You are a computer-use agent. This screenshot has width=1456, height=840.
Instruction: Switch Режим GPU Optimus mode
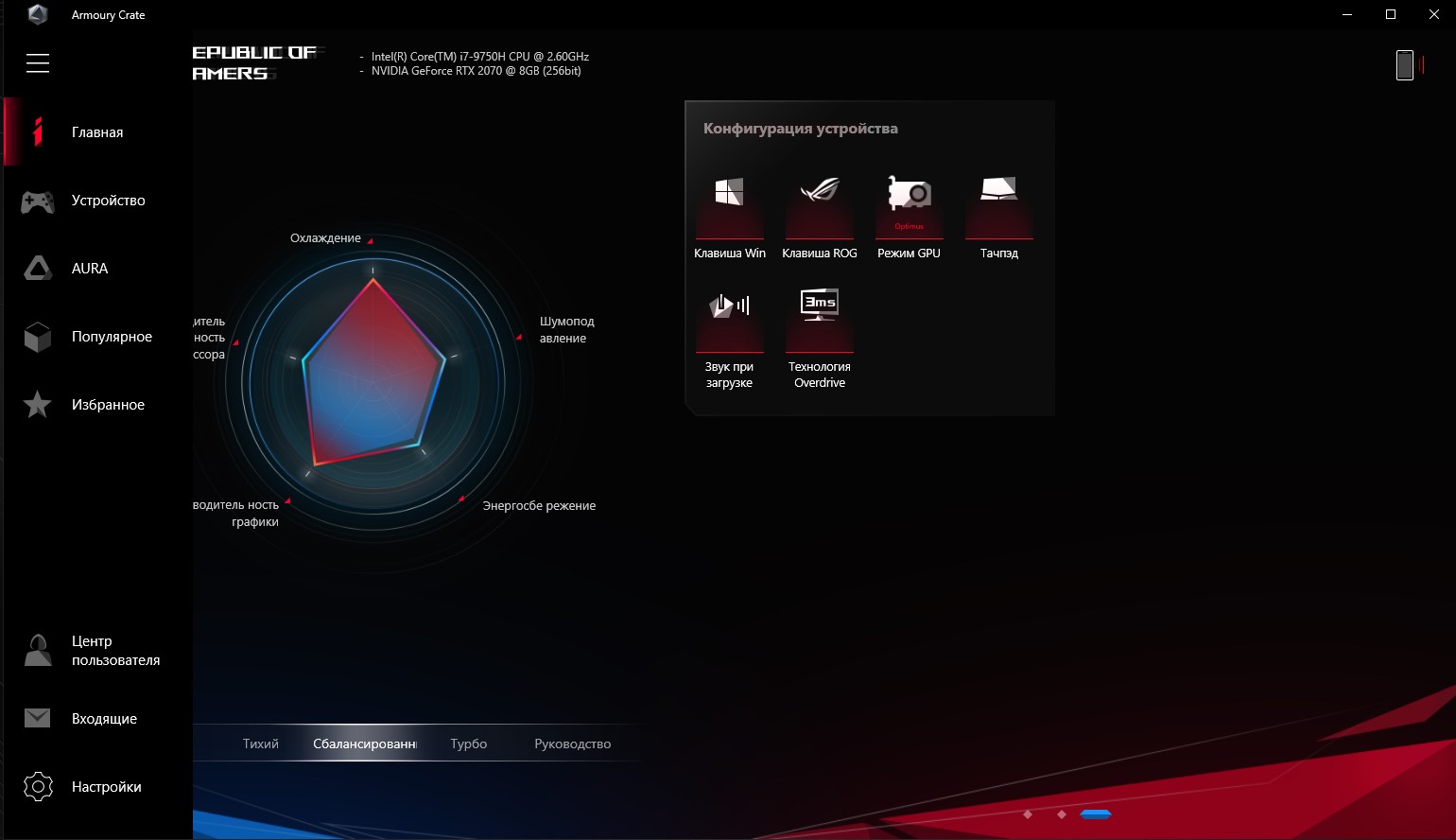[x=909, y=205]
